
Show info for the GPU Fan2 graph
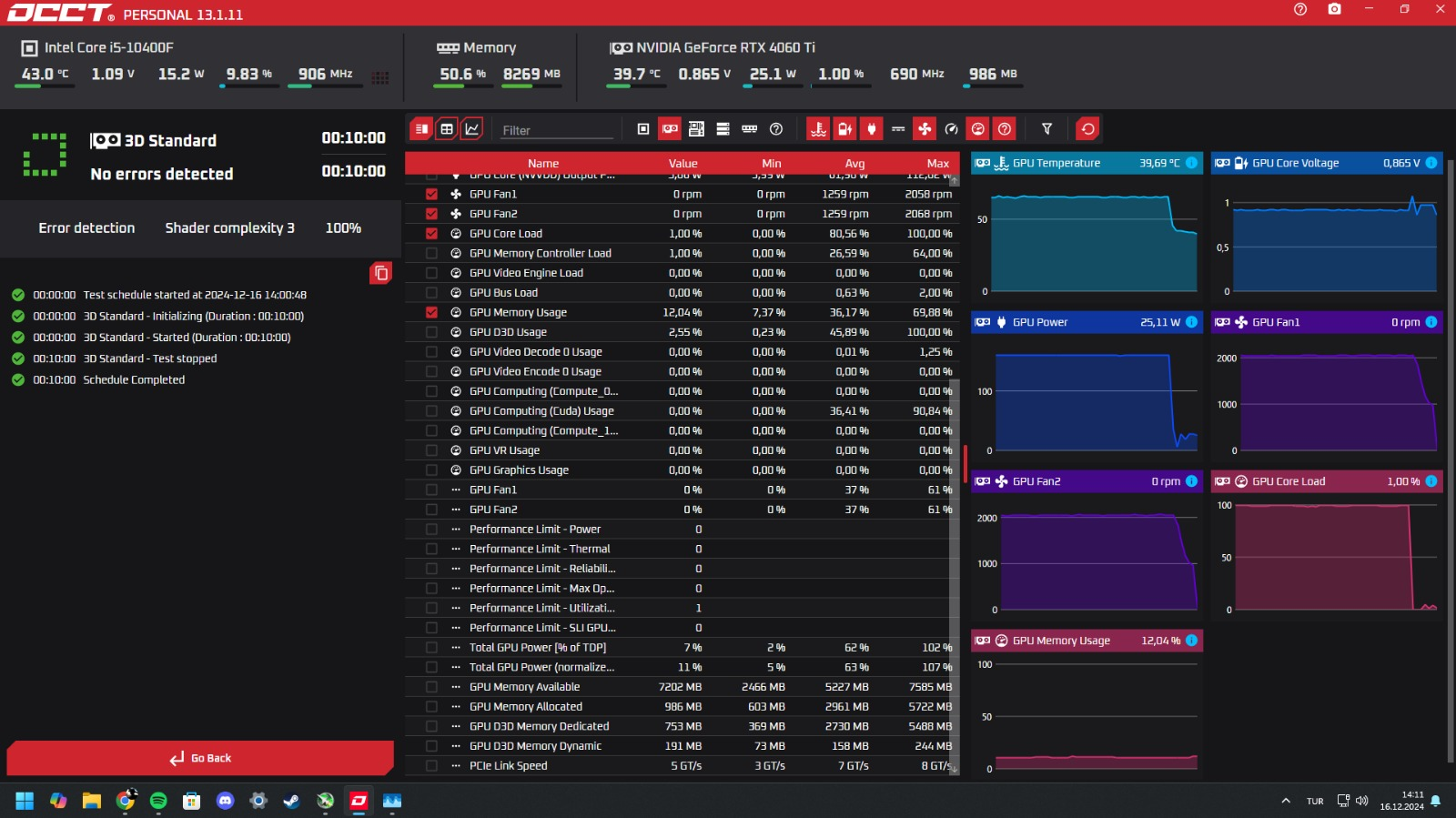(1191, 481)
